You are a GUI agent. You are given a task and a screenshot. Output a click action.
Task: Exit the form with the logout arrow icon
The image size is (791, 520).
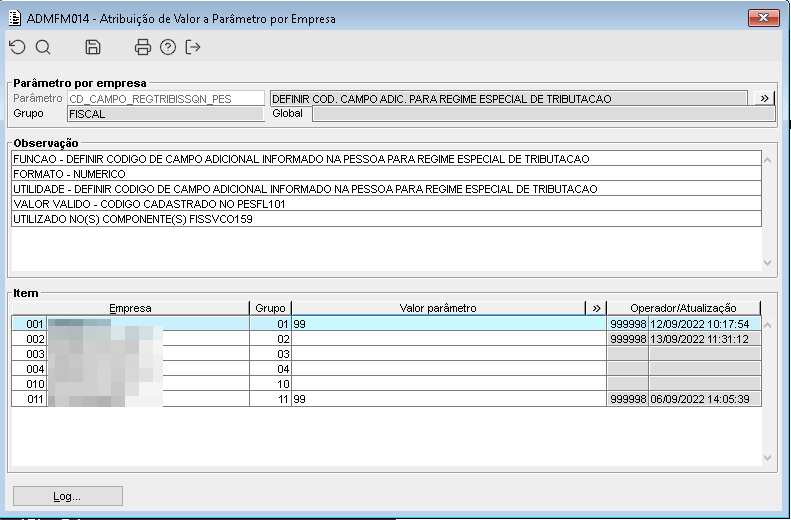click(193, 47)
